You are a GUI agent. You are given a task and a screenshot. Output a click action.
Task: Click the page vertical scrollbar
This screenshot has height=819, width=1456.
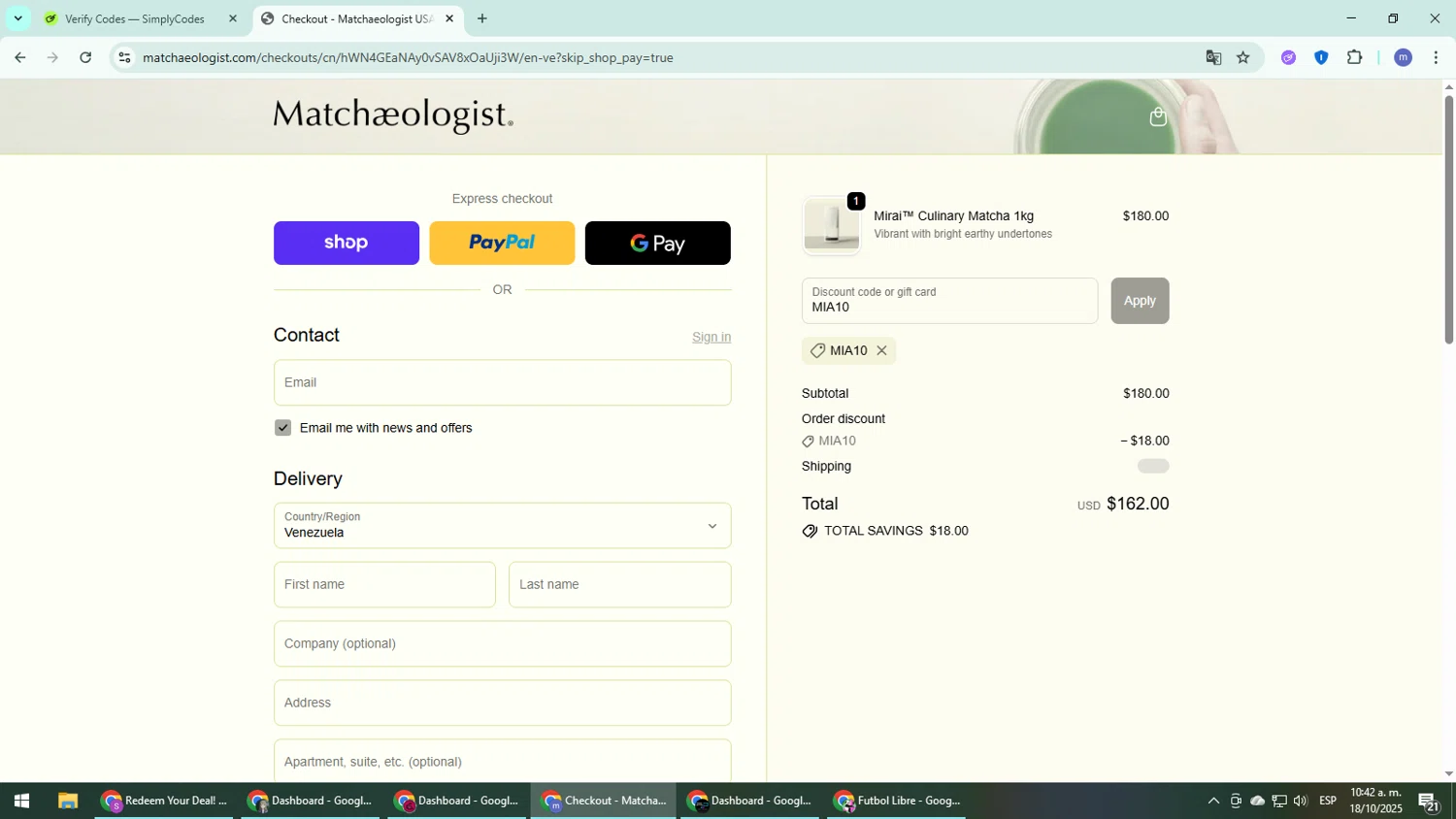click(1448, 218)
